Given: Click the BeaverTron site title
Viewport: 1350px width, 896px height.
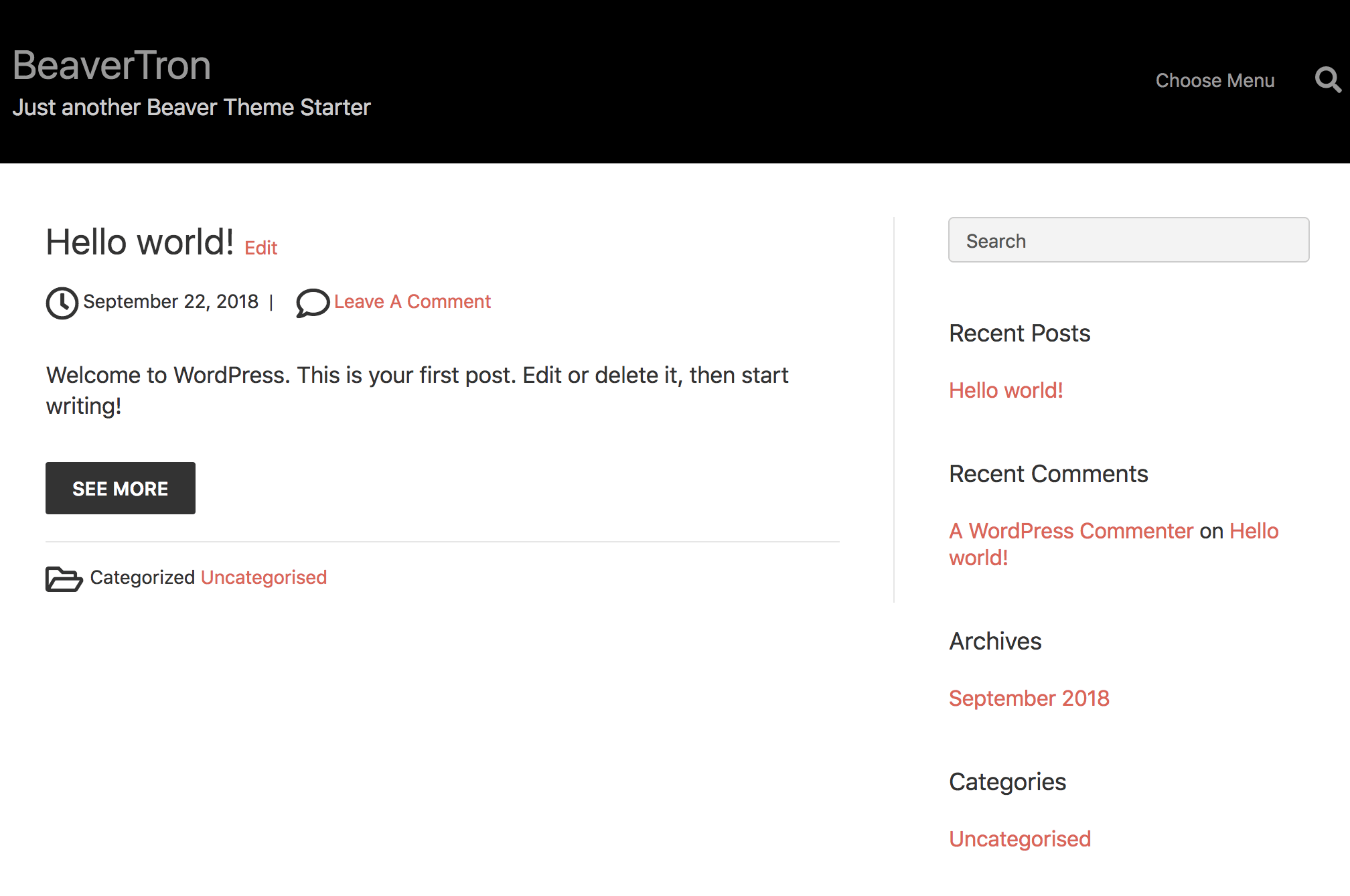Looking at the screenshot, I should pos(112,66).
